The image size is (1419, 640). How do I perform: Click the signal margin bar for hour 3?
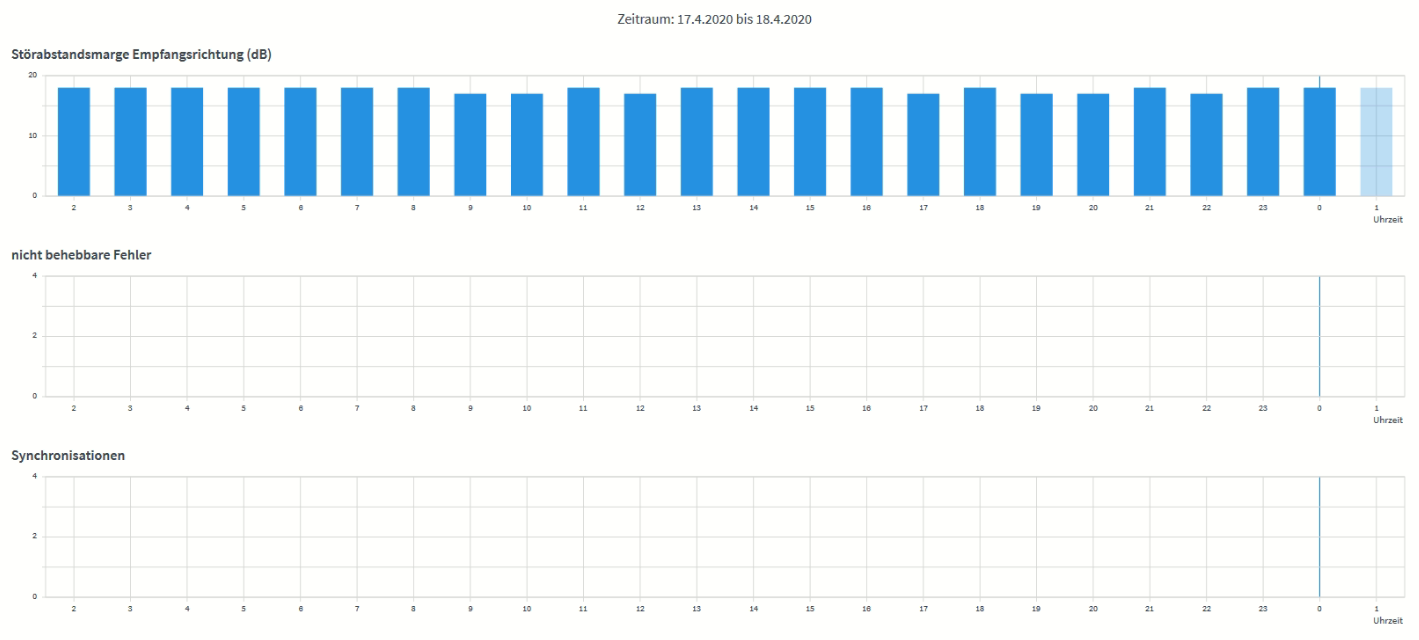point(130,141)
